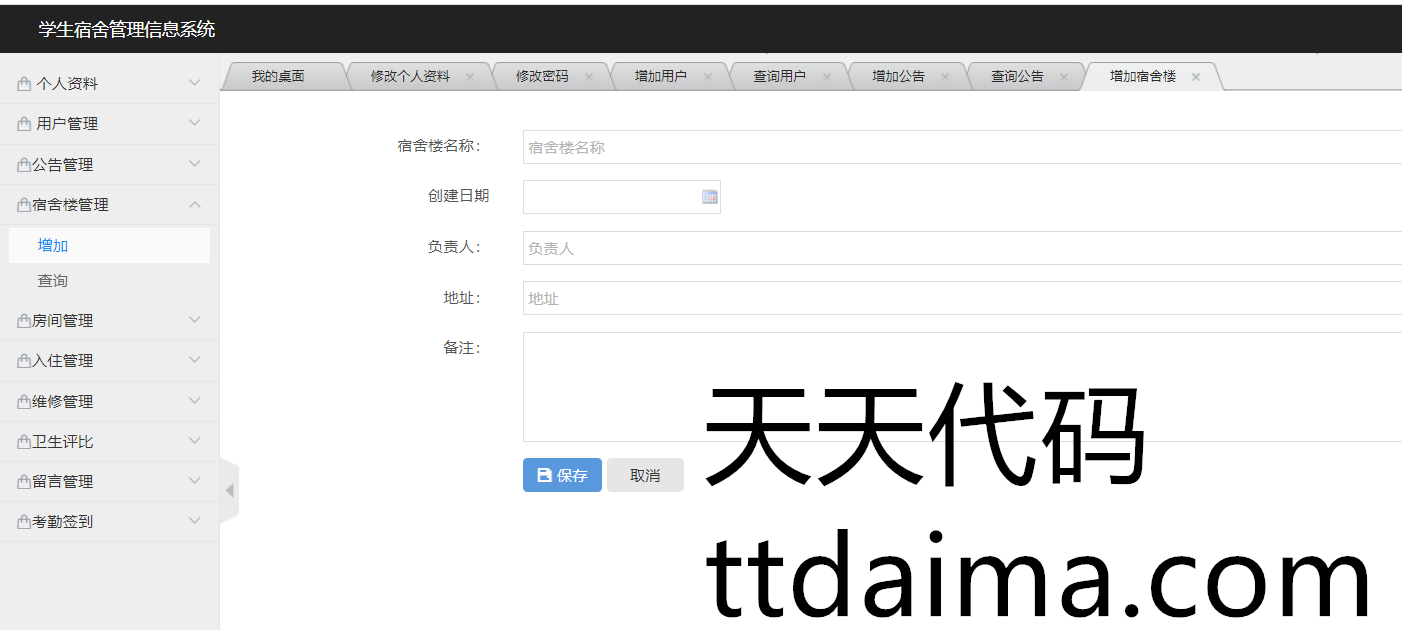The height and width of the screenshot is (630, 1402).
Task: Focus the 宿舍楼名称 input field
Action: pos(960,147)
